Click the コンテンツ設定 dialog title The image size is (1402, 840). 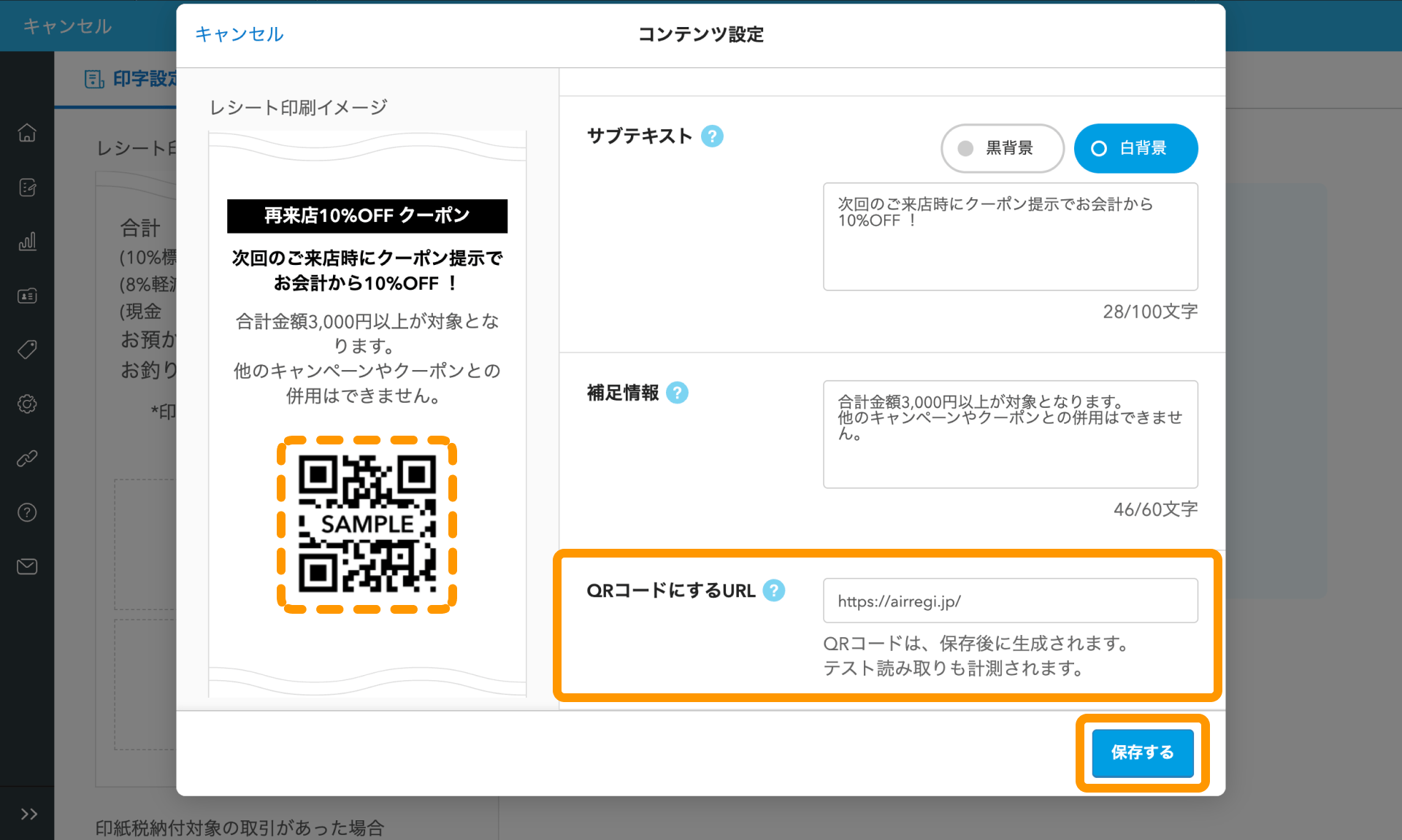pyautogui.click(x=701, y=34)
